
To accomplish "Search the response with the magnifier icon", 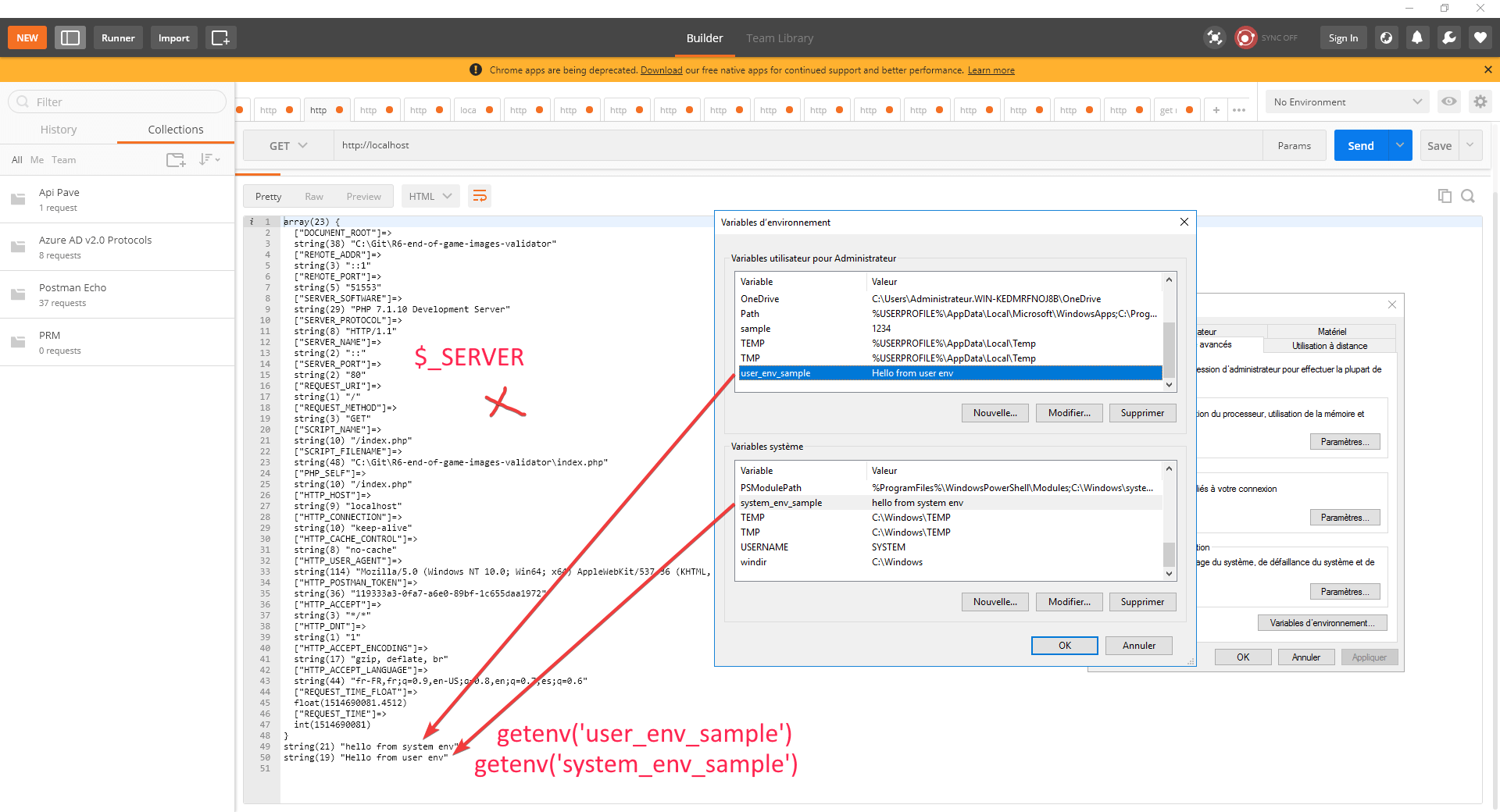I will pos(1468,196).
